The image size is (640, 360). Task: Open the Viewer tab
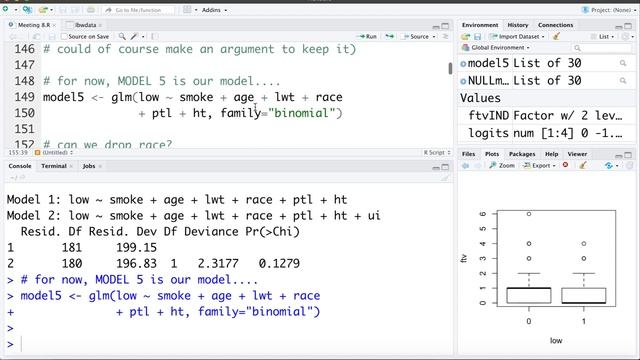tap(577, 154)
